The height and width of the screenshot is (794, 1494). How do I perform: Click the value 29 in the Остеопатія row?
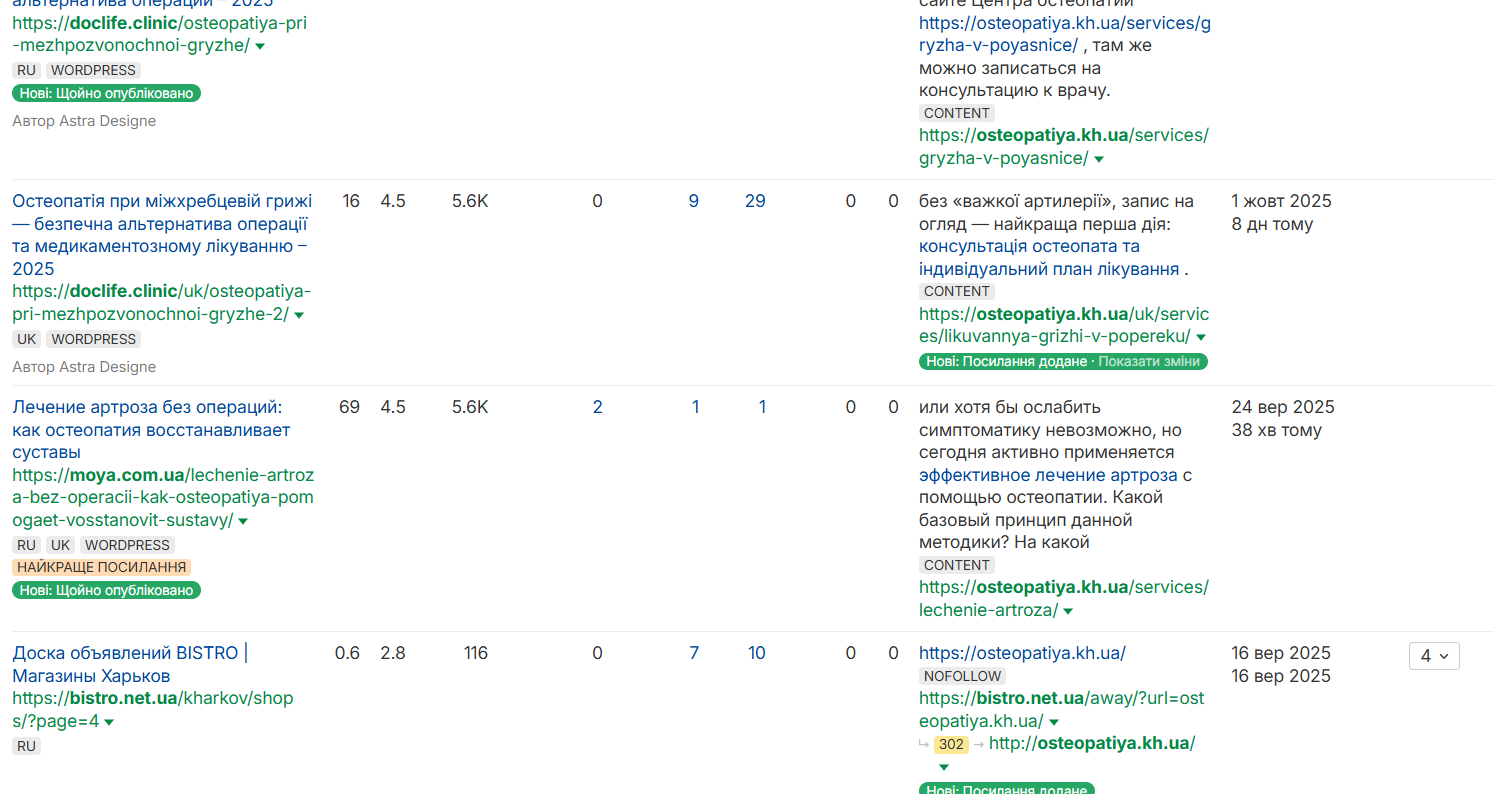755,201
